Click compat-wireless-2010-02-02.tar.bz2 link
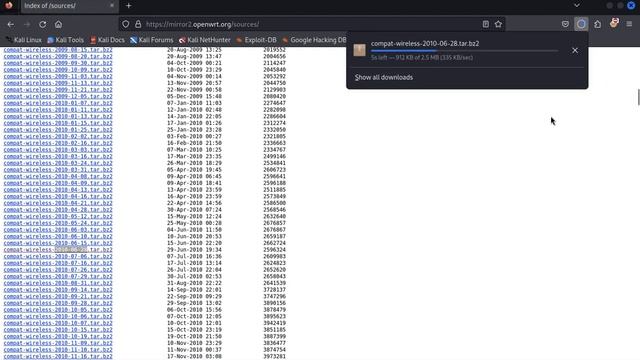Viewport: 640px width, 360px height. tap(58, 136)
